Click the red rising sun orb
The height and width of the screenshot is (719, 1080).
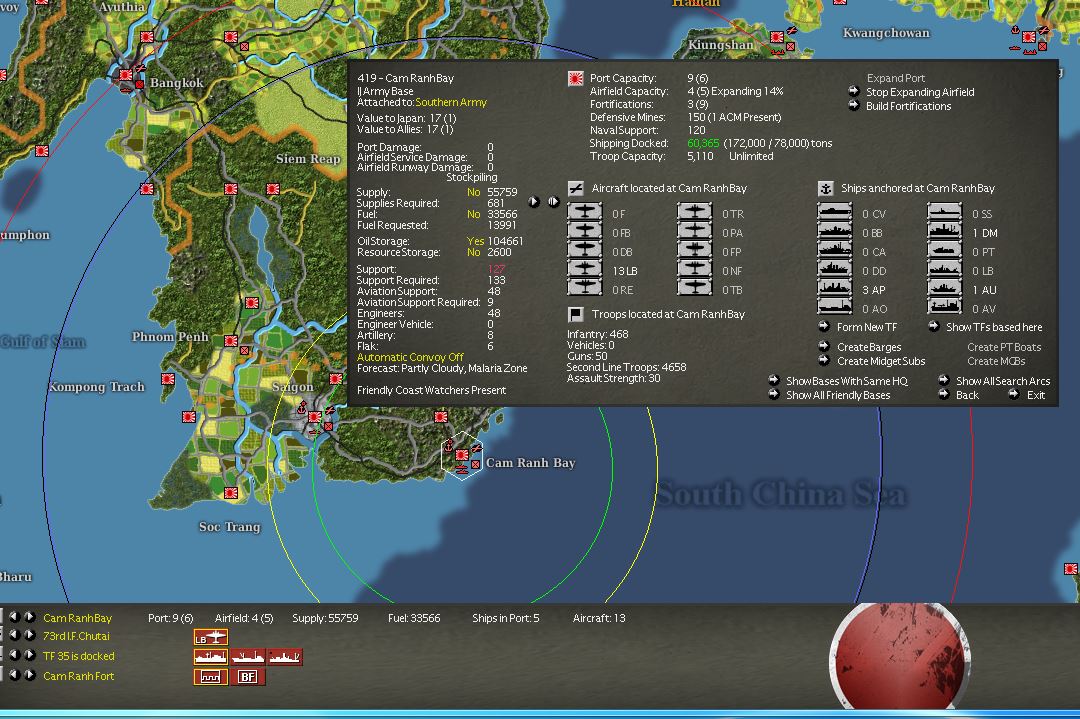[899, 654]
